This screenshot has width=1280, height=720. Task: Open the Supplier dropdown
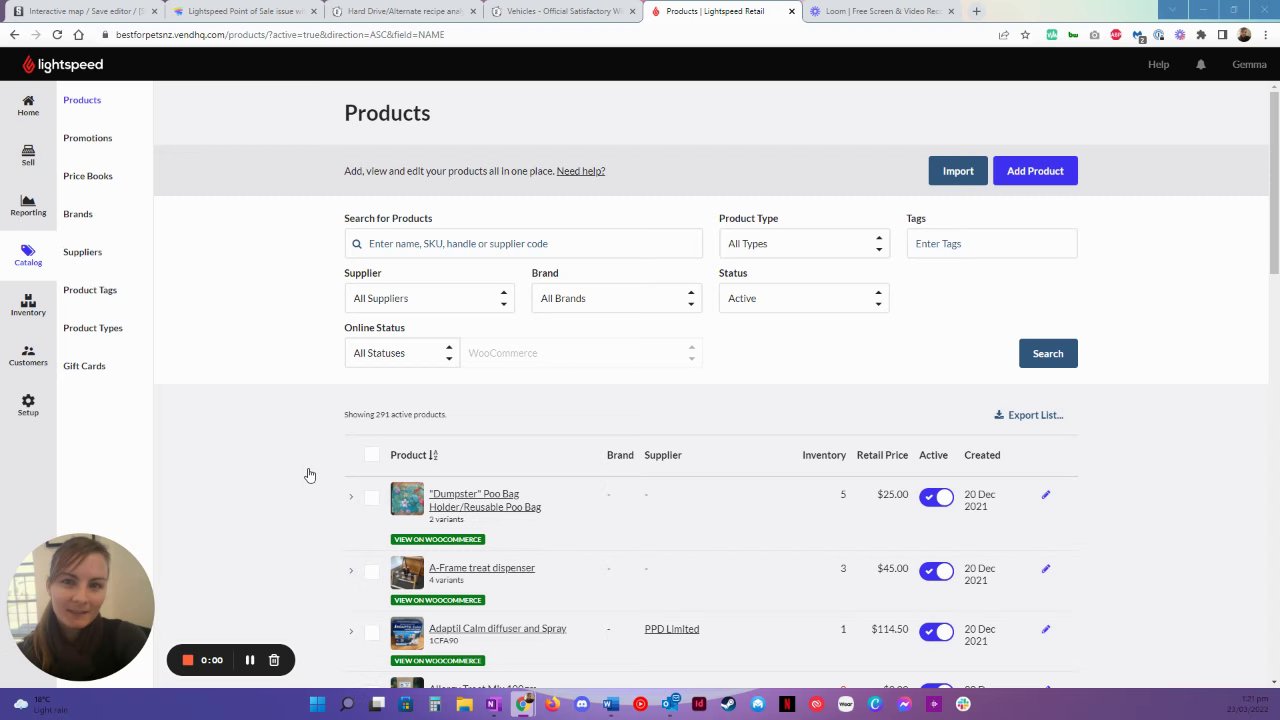429,298
